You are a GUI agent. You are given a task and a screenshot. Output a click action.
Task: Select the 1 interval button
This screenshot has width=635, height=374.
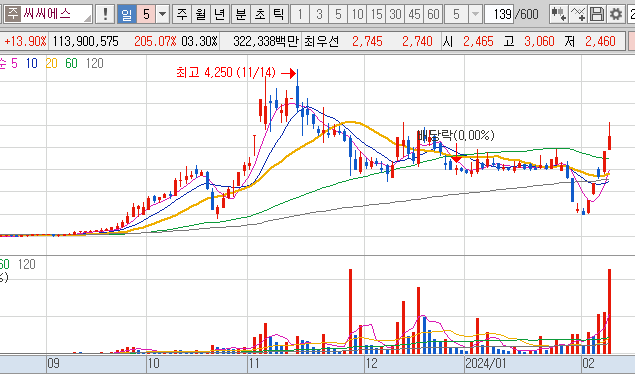click(300, 14)
